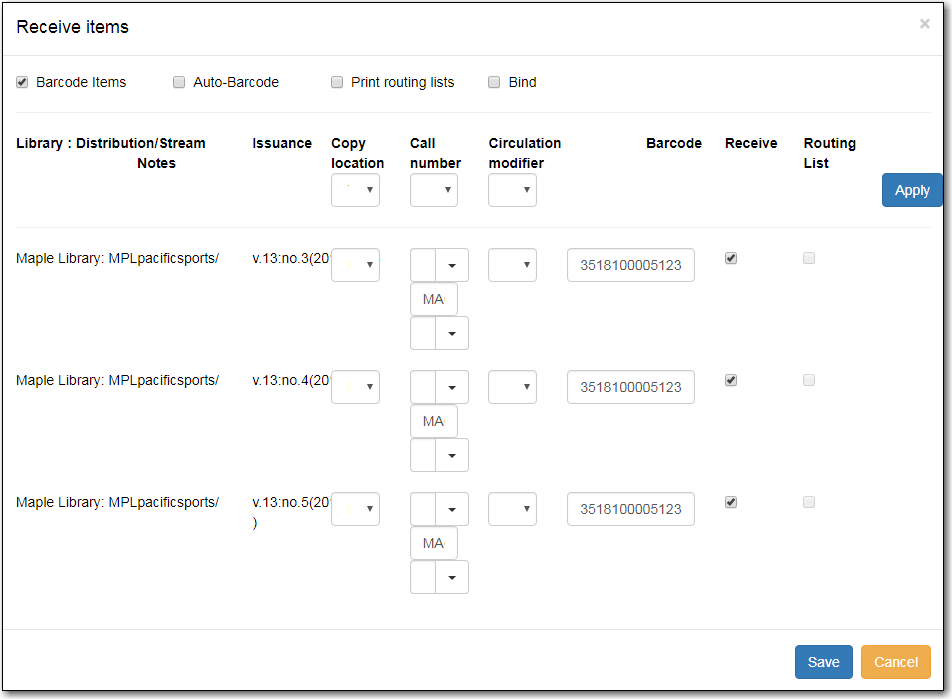Open Copy location dropdown for v.13:no.3

[355, 265]
